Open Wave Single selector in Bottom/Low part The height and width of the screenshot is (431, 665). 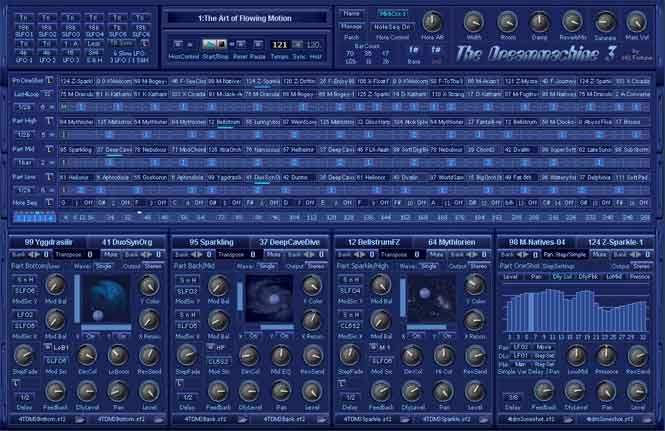(x=104, y=266)
